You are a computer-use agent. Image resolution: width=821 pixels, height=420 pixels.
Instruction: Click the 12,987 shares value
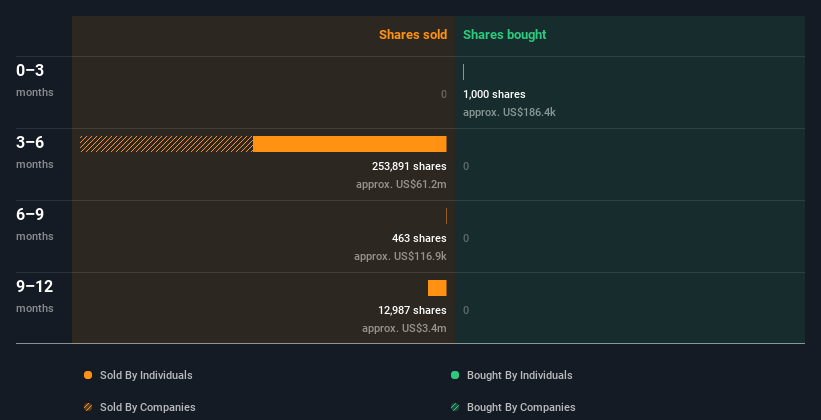pos(412,311)
